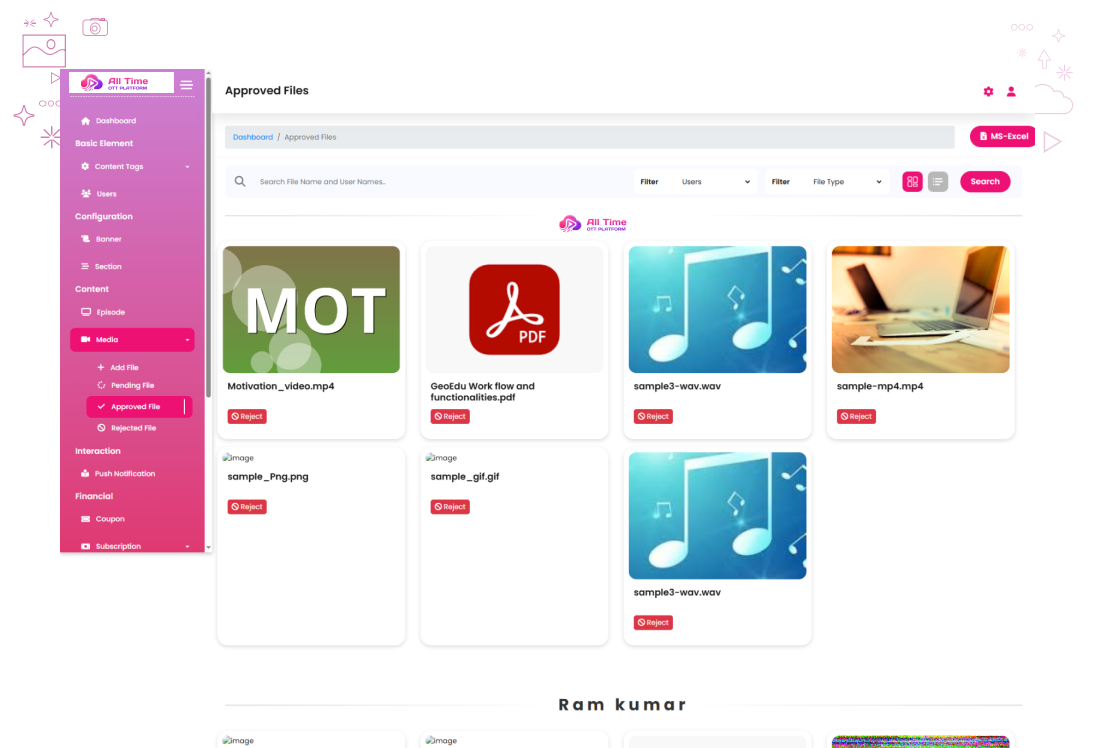Click the Pending File spinner icon

coord(101,386)
